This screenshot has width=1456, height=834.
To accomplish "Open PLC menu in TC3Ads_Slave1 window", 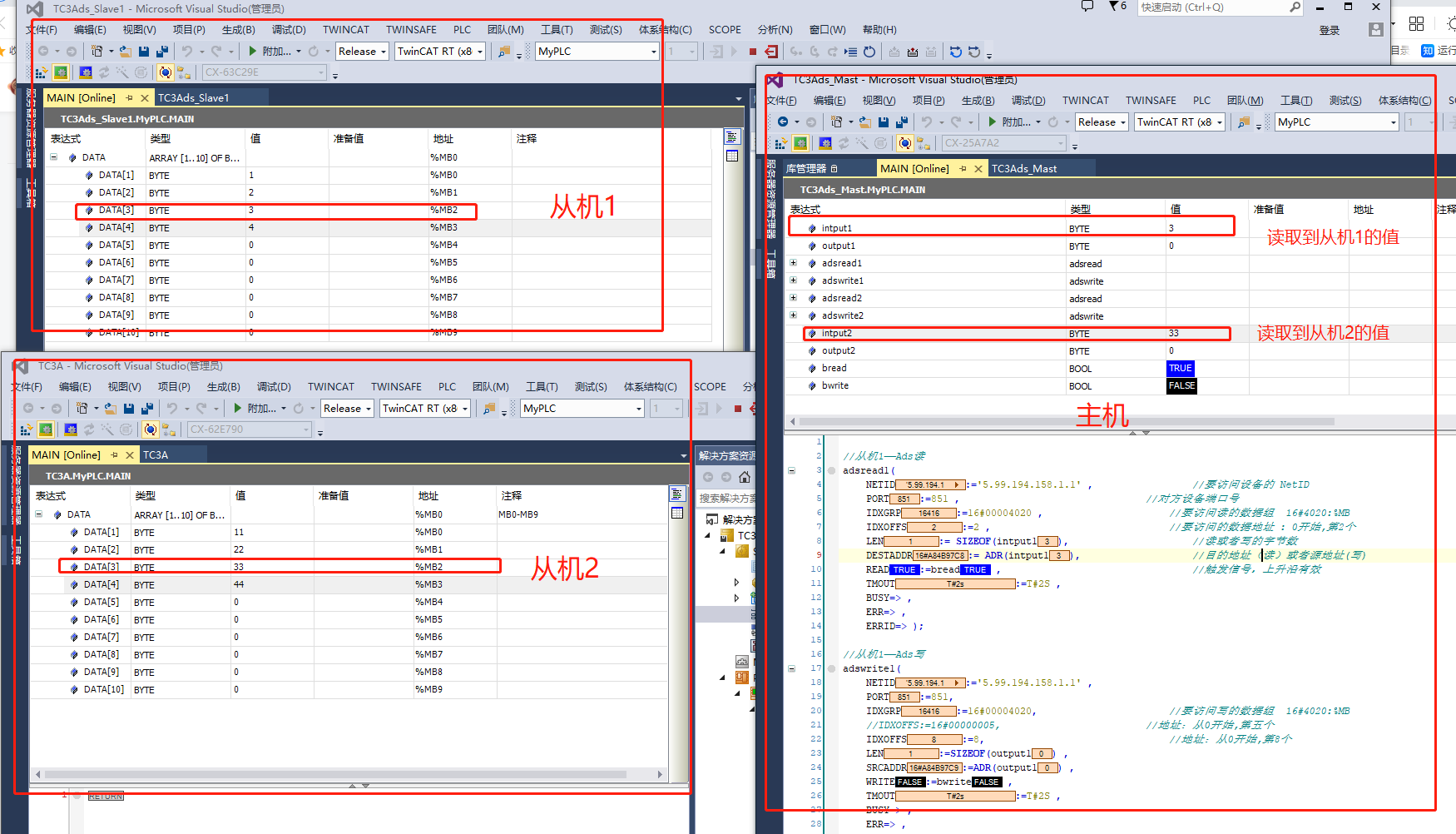I will [x=462, y=30].
